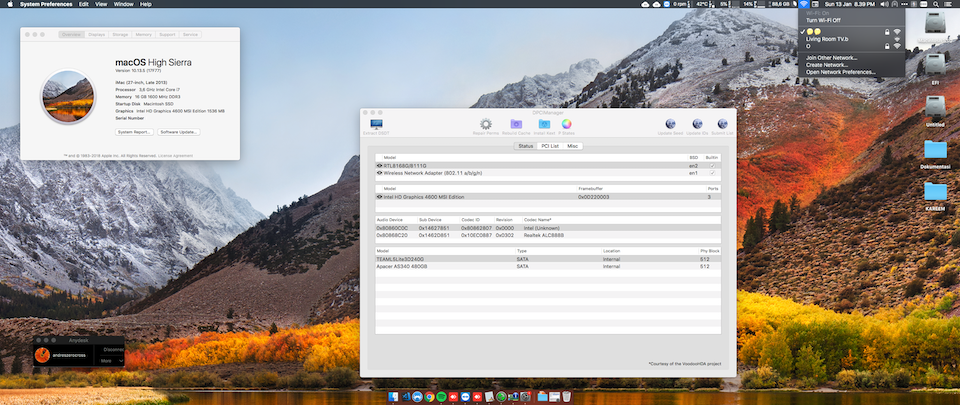Open the Install Kext tool

click(x=544, y=125)
